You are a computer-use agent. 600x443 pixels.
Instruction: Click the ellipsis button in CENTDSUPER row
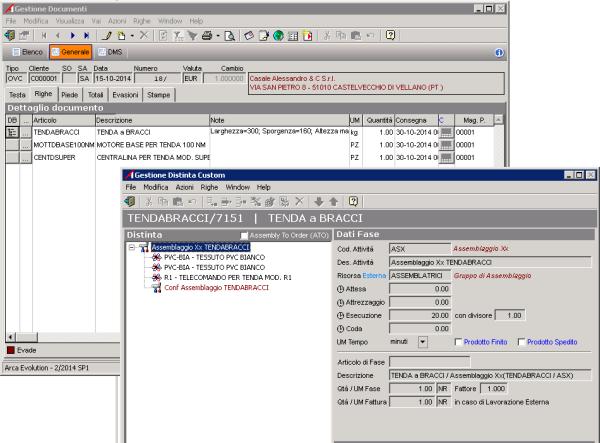click(x=26, y=158)
